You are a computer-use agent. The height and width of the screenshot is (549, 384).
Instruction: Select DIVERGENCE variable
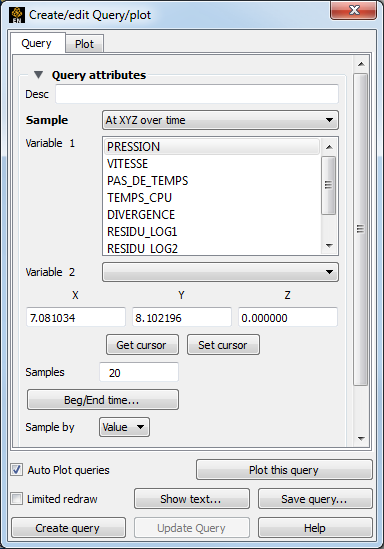click(x=212, y=215)
